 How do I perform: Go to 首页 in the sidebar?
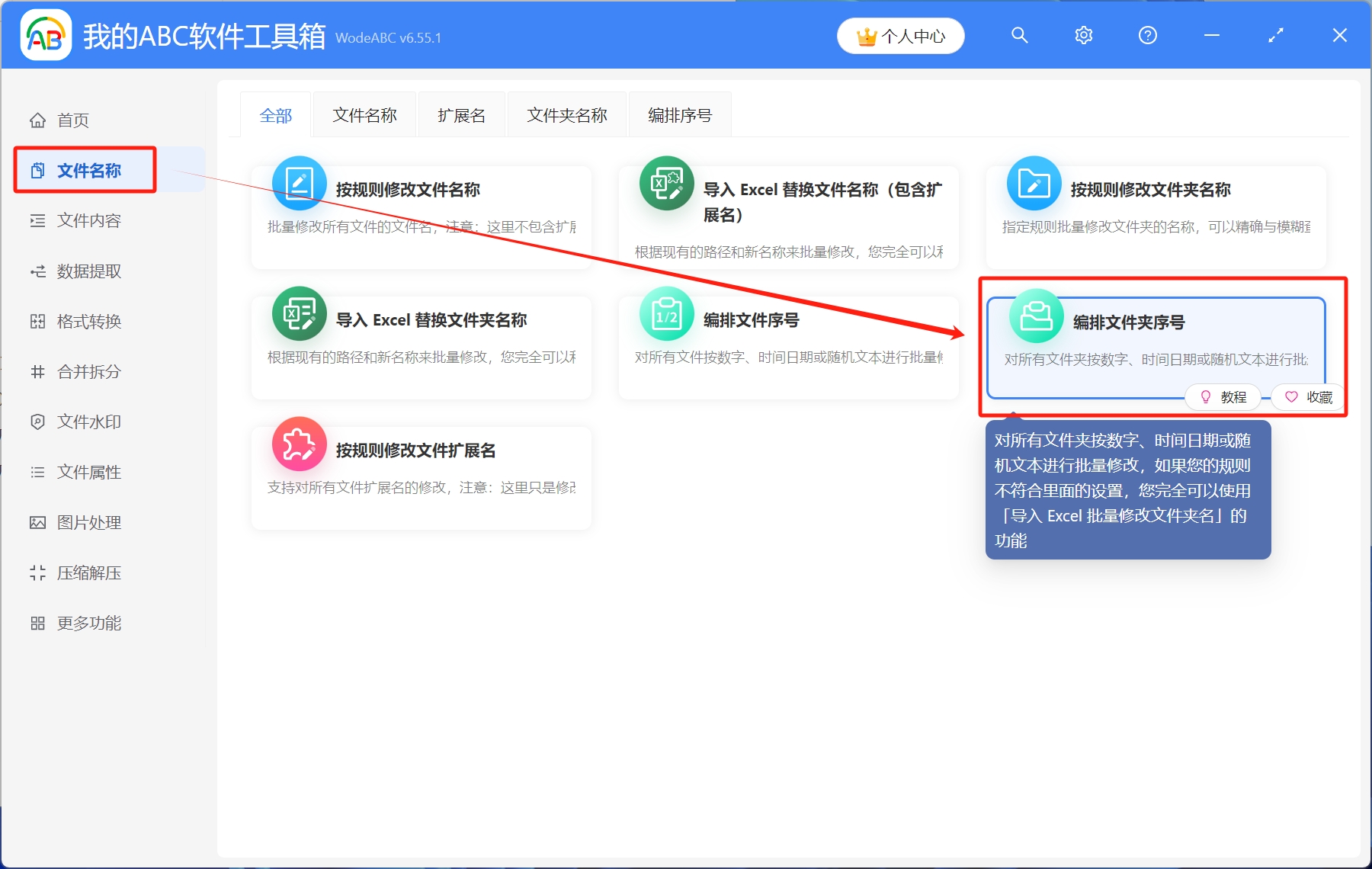click(72, 120)
